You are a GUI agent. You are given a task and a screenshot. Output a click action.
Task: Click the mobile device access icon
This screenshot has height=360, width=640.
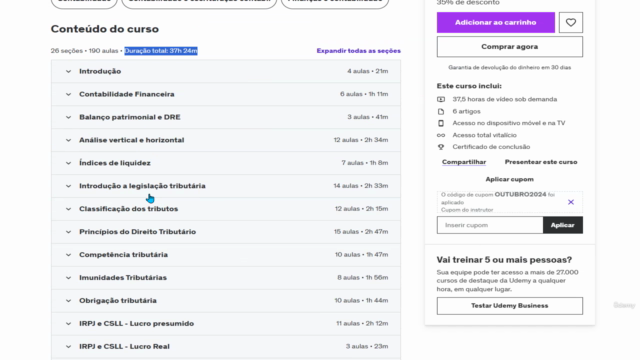click(441, 123)
